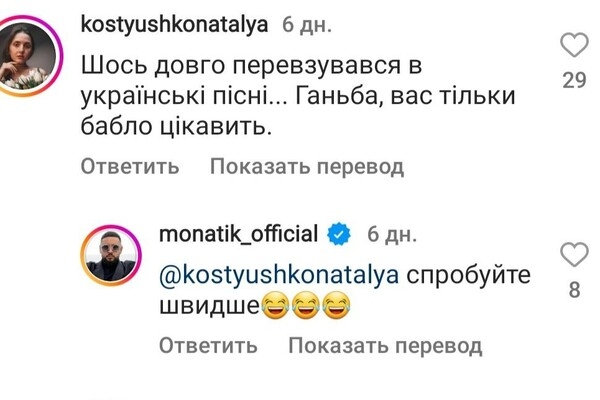600x400 pixels.
Task: View the 8 likes count on the reply
Action: (x=573, y=292)
